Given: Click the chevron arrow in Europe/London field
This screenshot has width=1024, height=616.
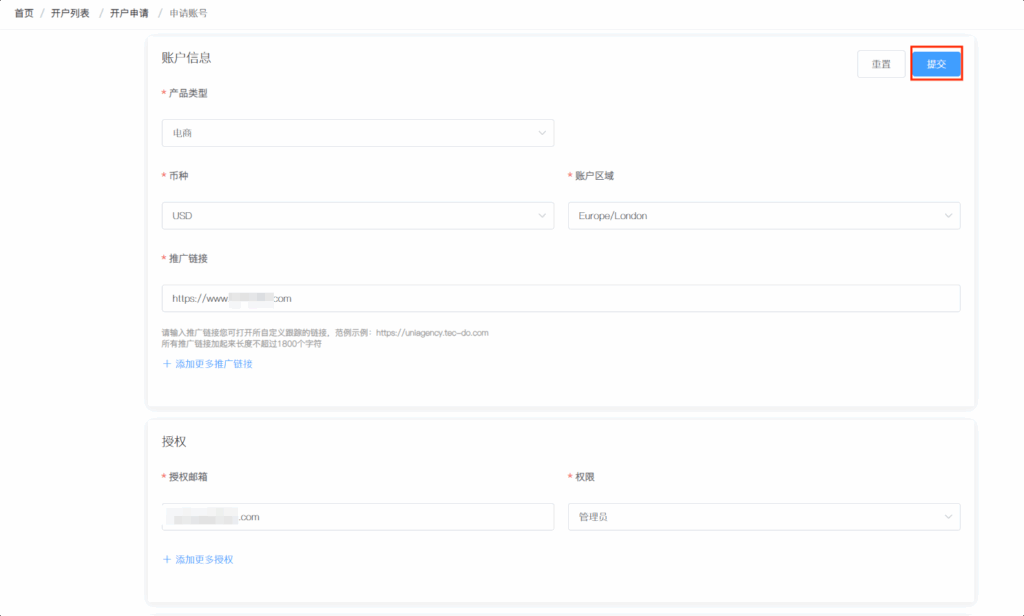Looking at the screenshot, I should [x=948, y=216].
